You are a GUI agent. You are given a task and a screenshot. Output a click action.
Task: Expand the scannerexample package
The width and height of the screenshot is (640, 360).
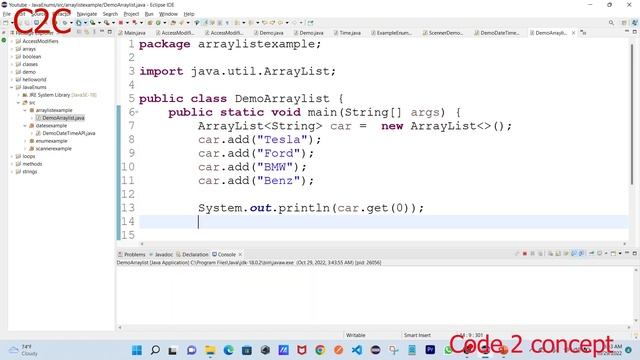click(25, 149)
